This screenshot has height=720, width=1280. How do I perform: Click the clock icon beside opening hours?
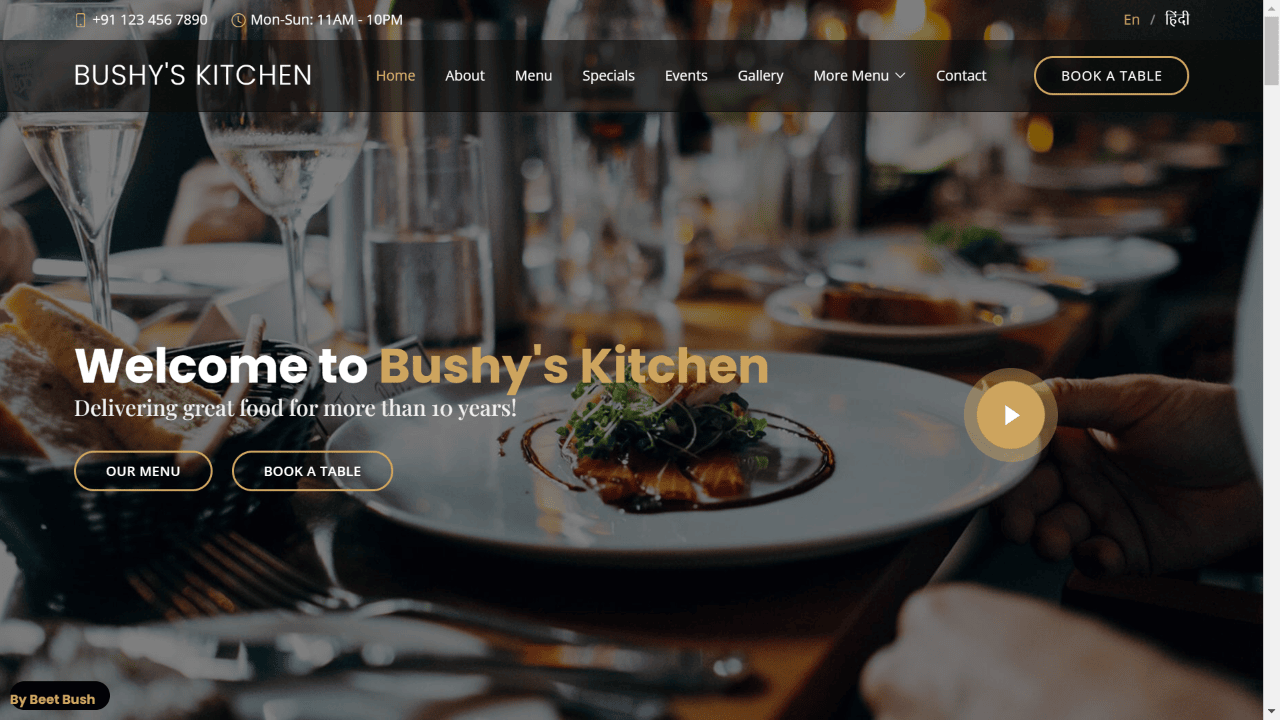[238, 20]
